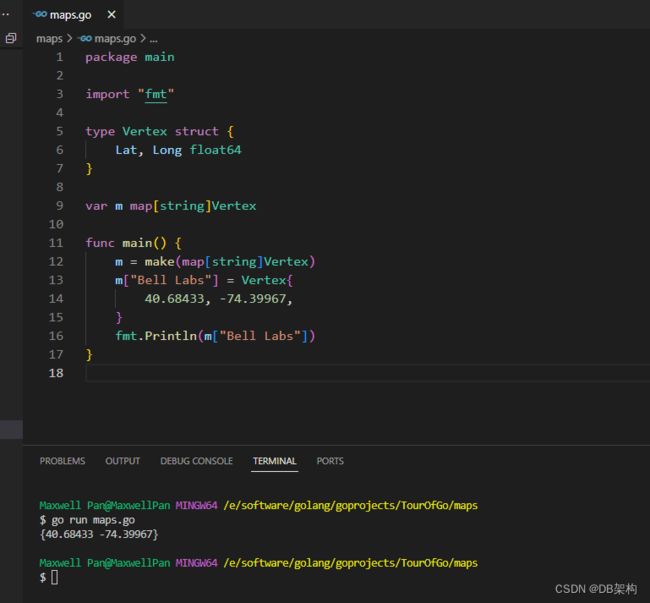This screenshot has height=603, width=650.
Task: Click the terminal prompt cursor box
Action: [55, 577]
